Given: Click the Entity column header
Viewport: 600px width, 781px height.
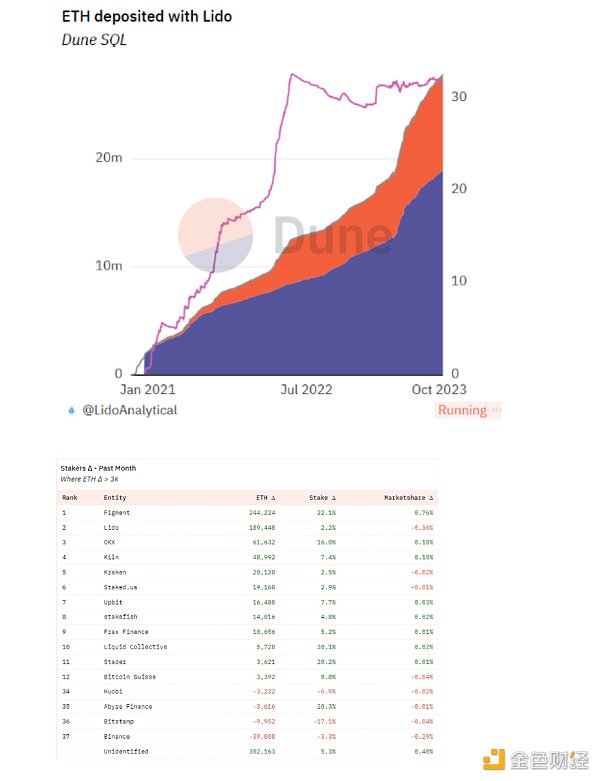Looking at the screenshot, I should 115,498.
